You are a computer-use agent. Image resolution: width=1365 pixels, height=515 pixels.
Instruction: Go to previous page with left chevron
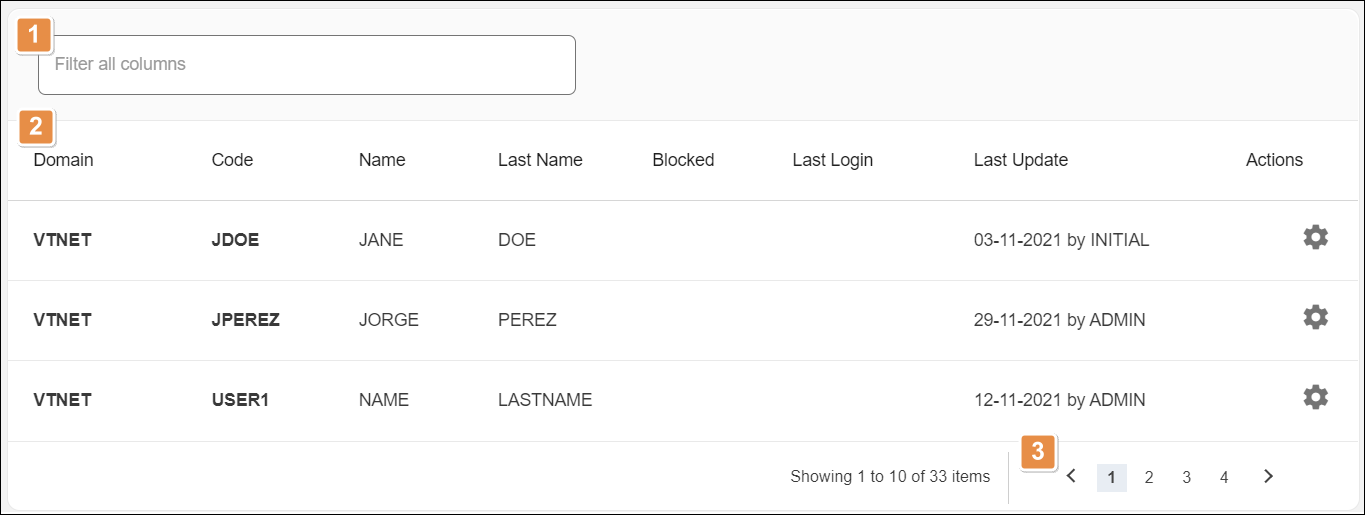pos(1071,477)
